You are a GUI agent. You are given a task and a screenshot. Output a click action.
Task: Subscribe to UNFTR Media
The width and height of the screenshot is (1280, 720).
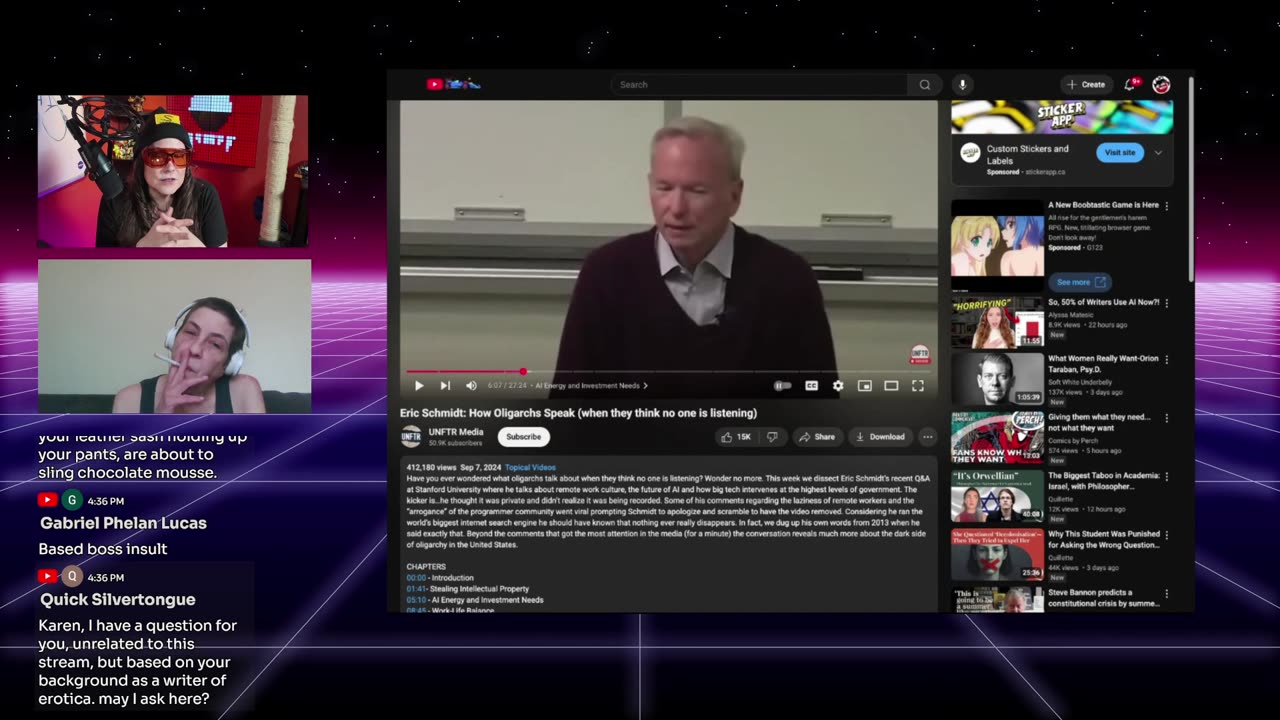point(523,437)
